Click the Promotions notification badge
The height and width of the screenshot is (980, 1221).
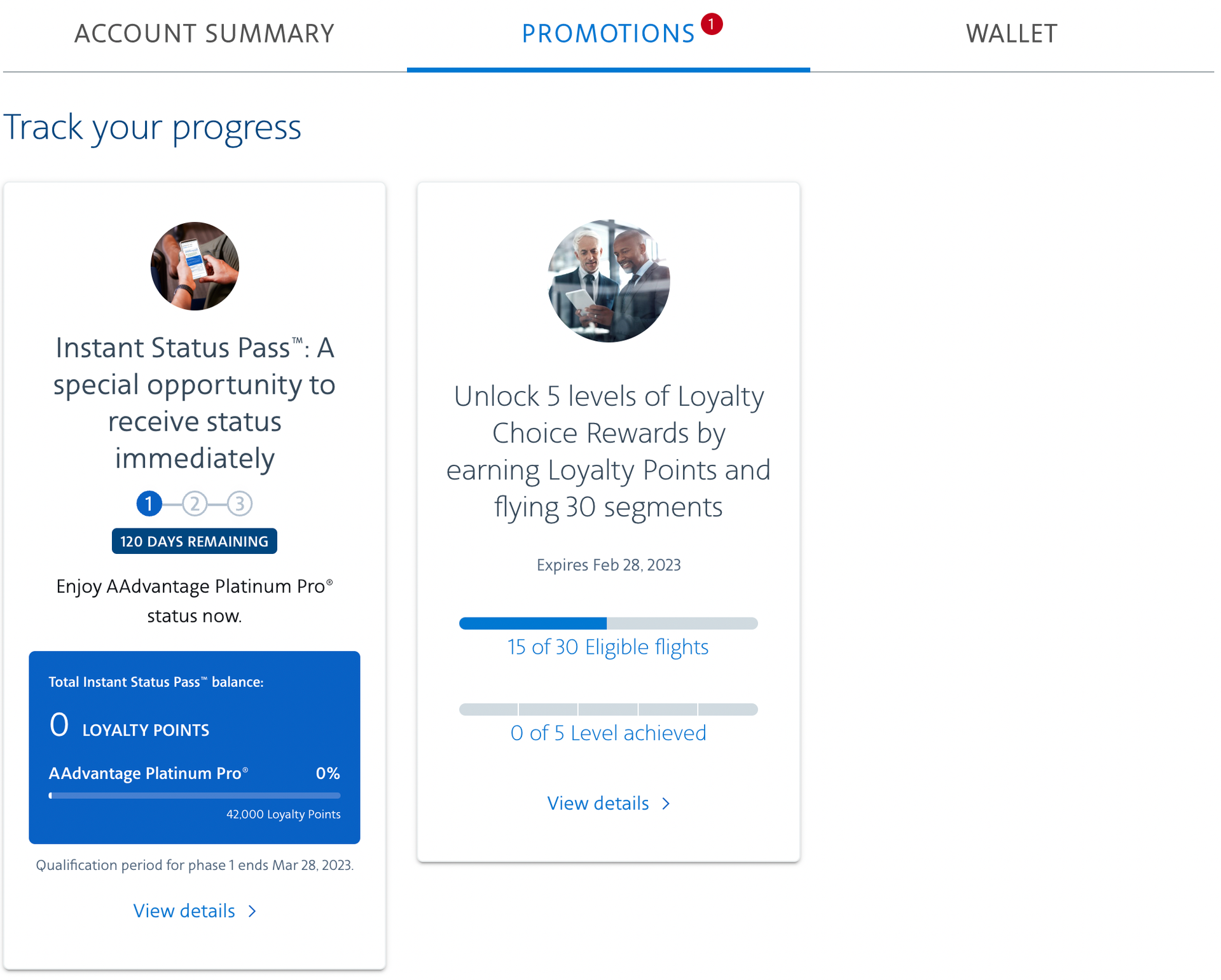tap(713, 24)
